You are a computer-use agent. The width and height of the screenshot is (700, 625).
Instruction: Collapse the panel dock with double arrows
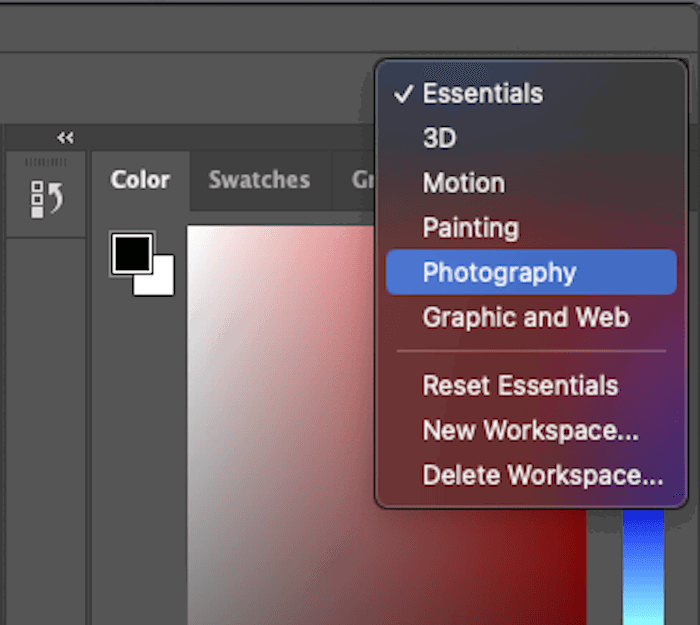pyautogui.click(x=65, y=138)
